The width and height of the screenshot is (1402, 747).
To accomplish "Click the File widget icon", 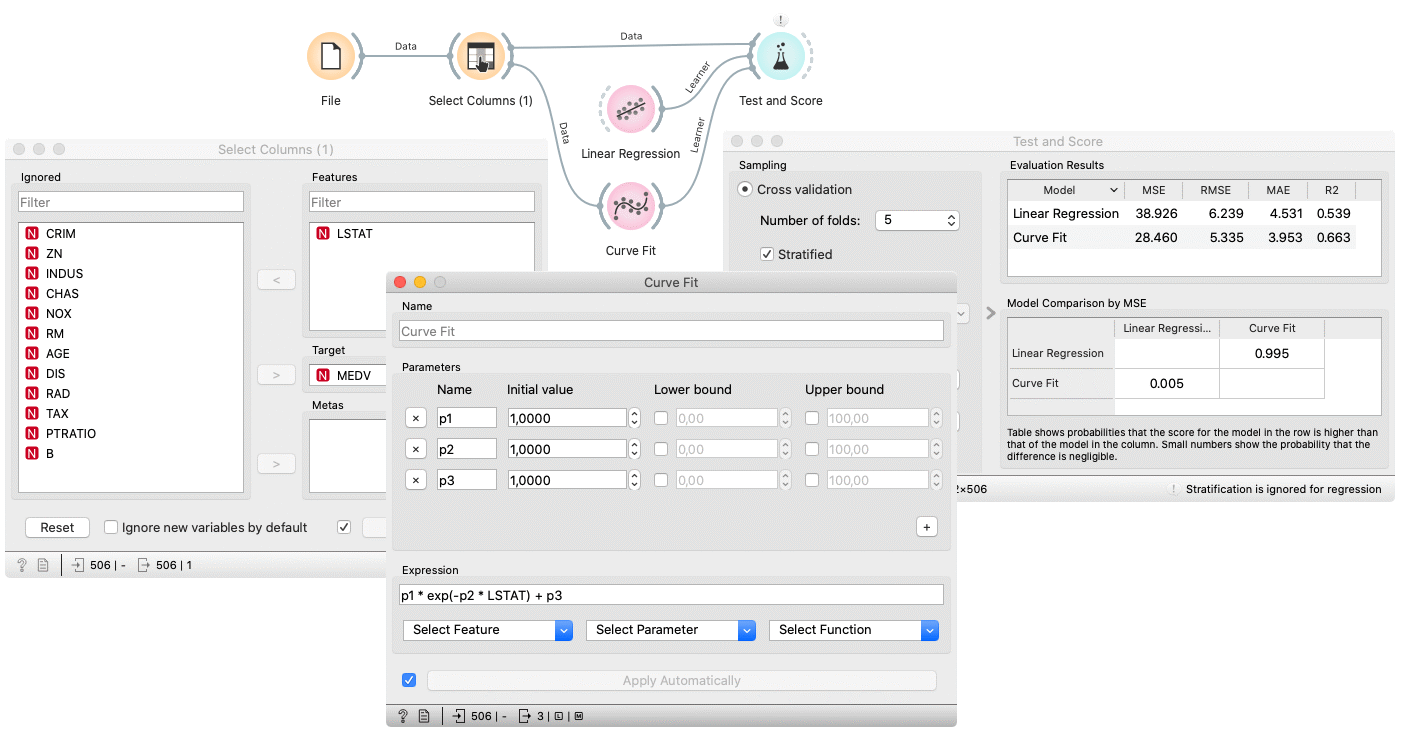I will pos(331,56).
